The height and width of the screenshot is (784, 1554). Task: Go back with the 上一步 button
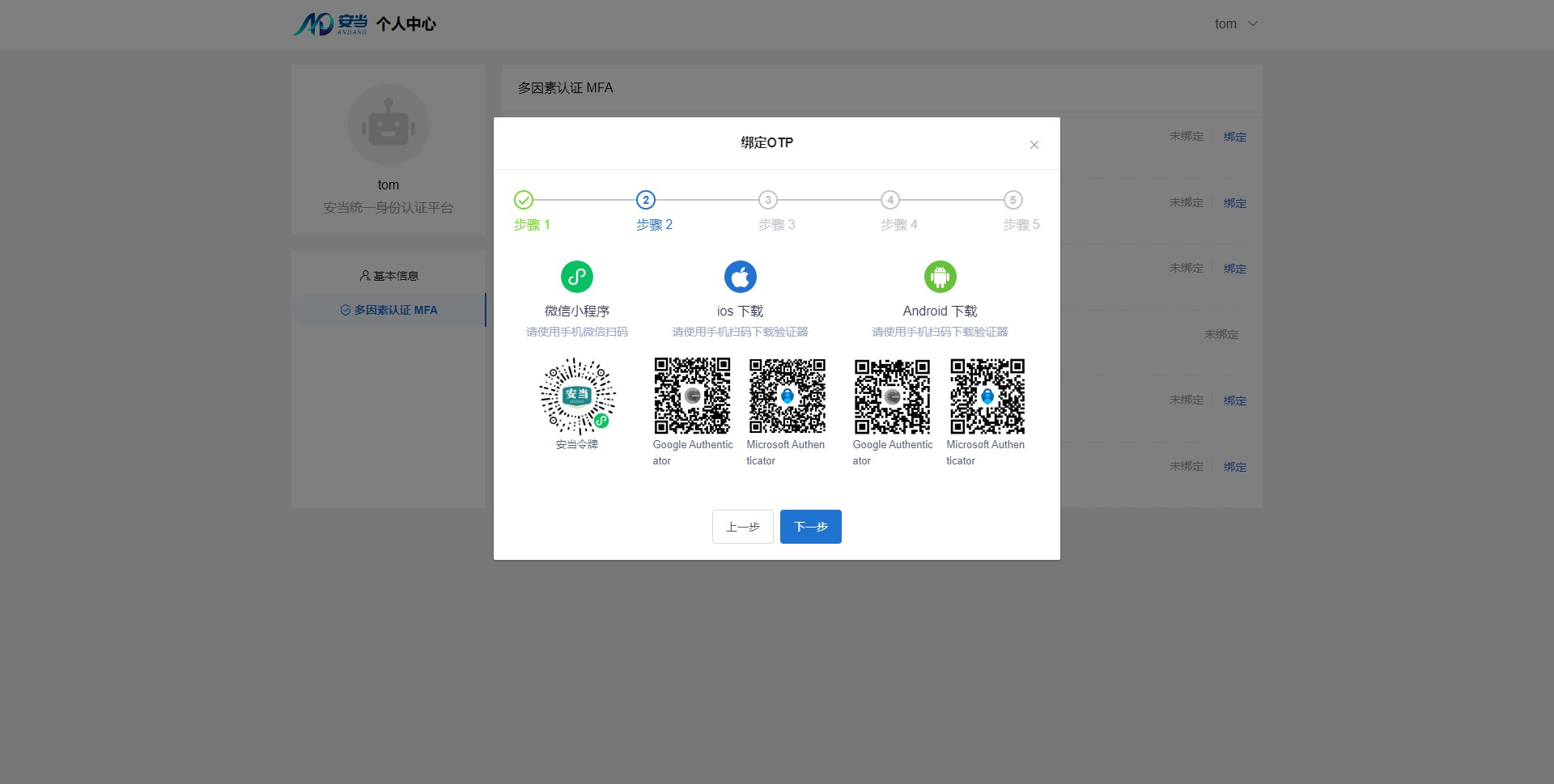[x=743, y=527]
